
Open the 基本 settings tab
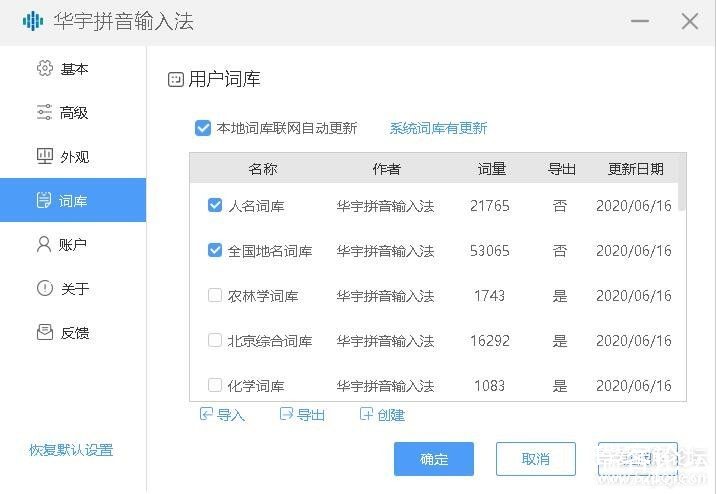[73, 68]
